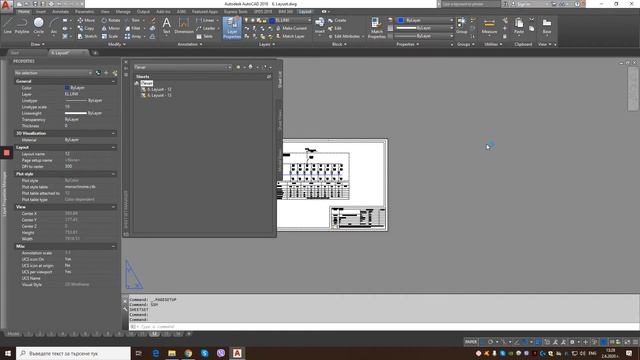640x360 pixels.
Task: Click the Leader annotation button
Action: [x=206, y=28]
